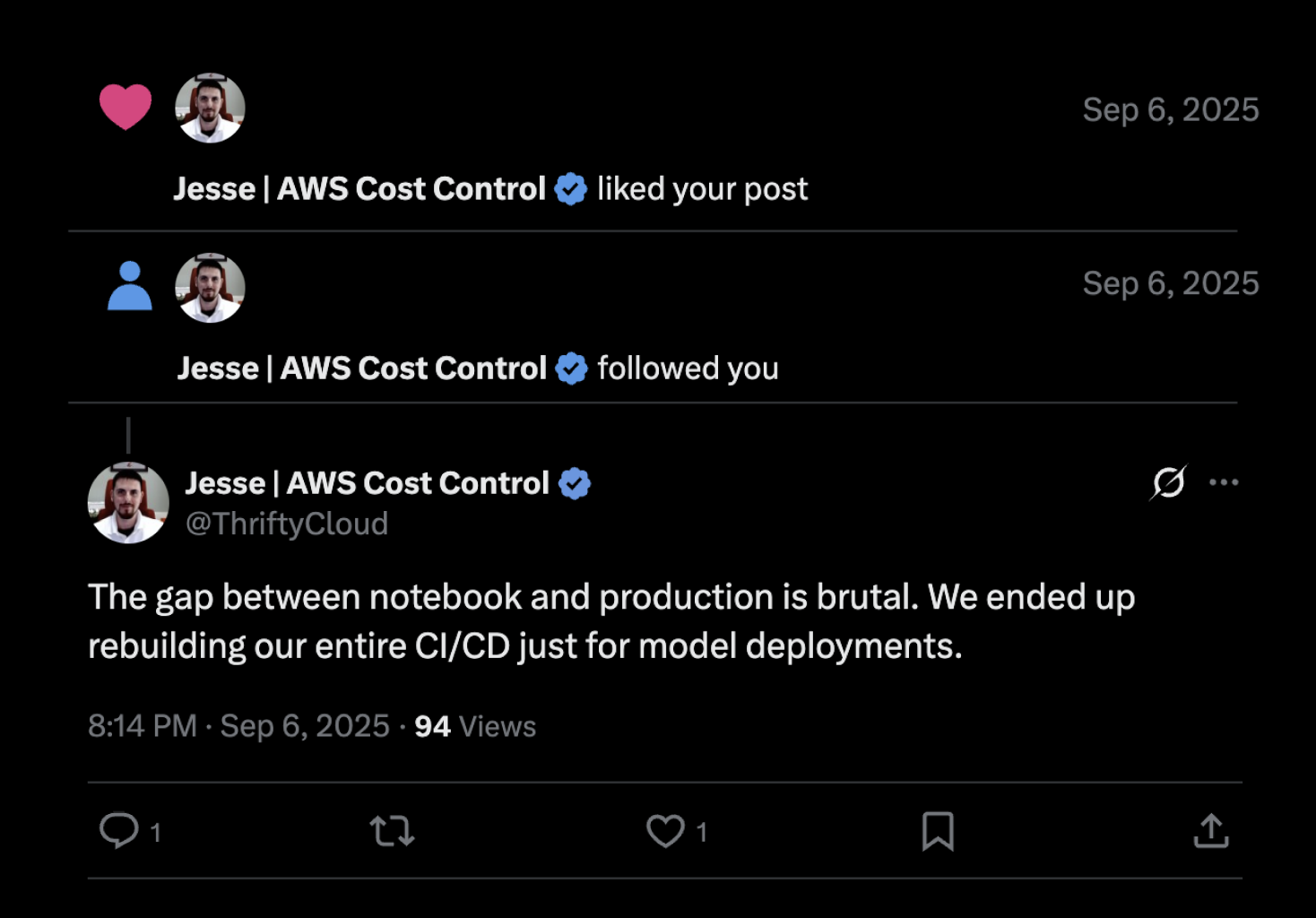Viewport: 1316px width, 918px height.
Task: Click the follow notification person icon
Action: (129, 287)
